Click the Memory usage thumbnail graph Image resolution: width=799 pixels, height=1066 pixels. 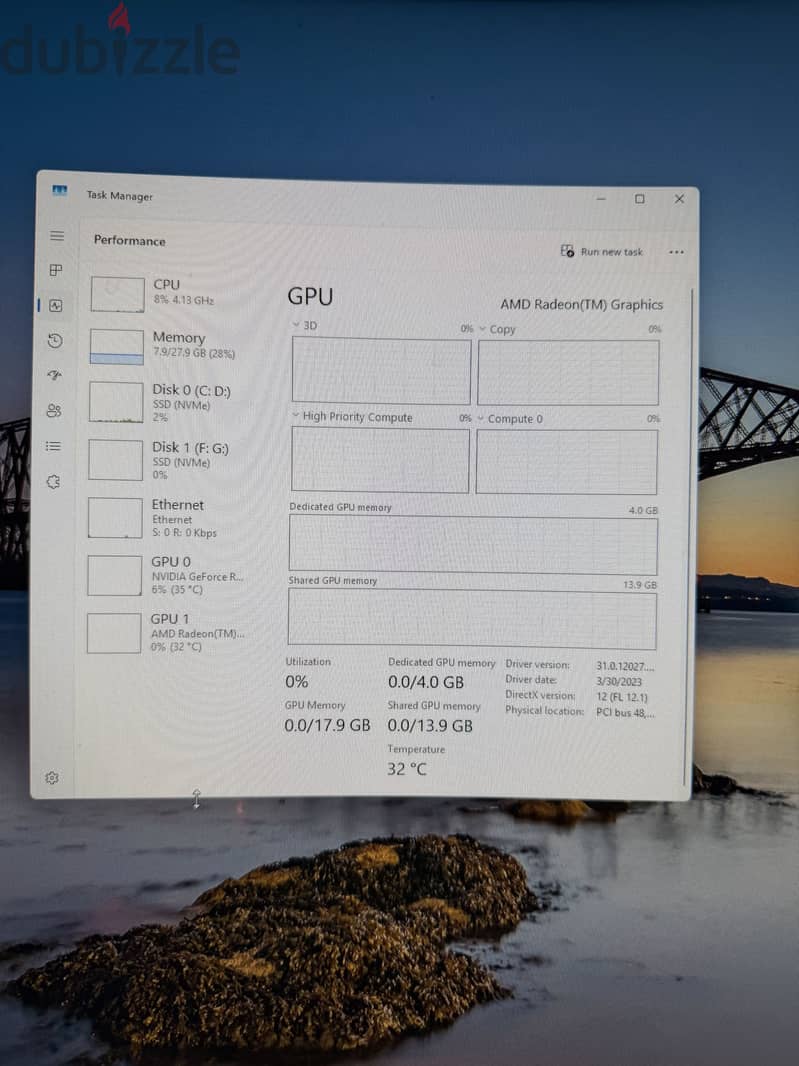(x=116, y=347)
